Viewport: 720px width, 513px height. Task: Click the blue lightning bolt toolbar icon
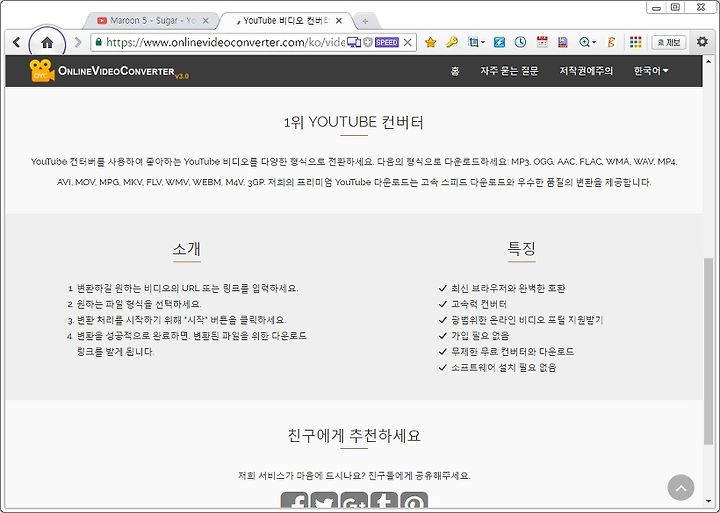click(499, 42)
